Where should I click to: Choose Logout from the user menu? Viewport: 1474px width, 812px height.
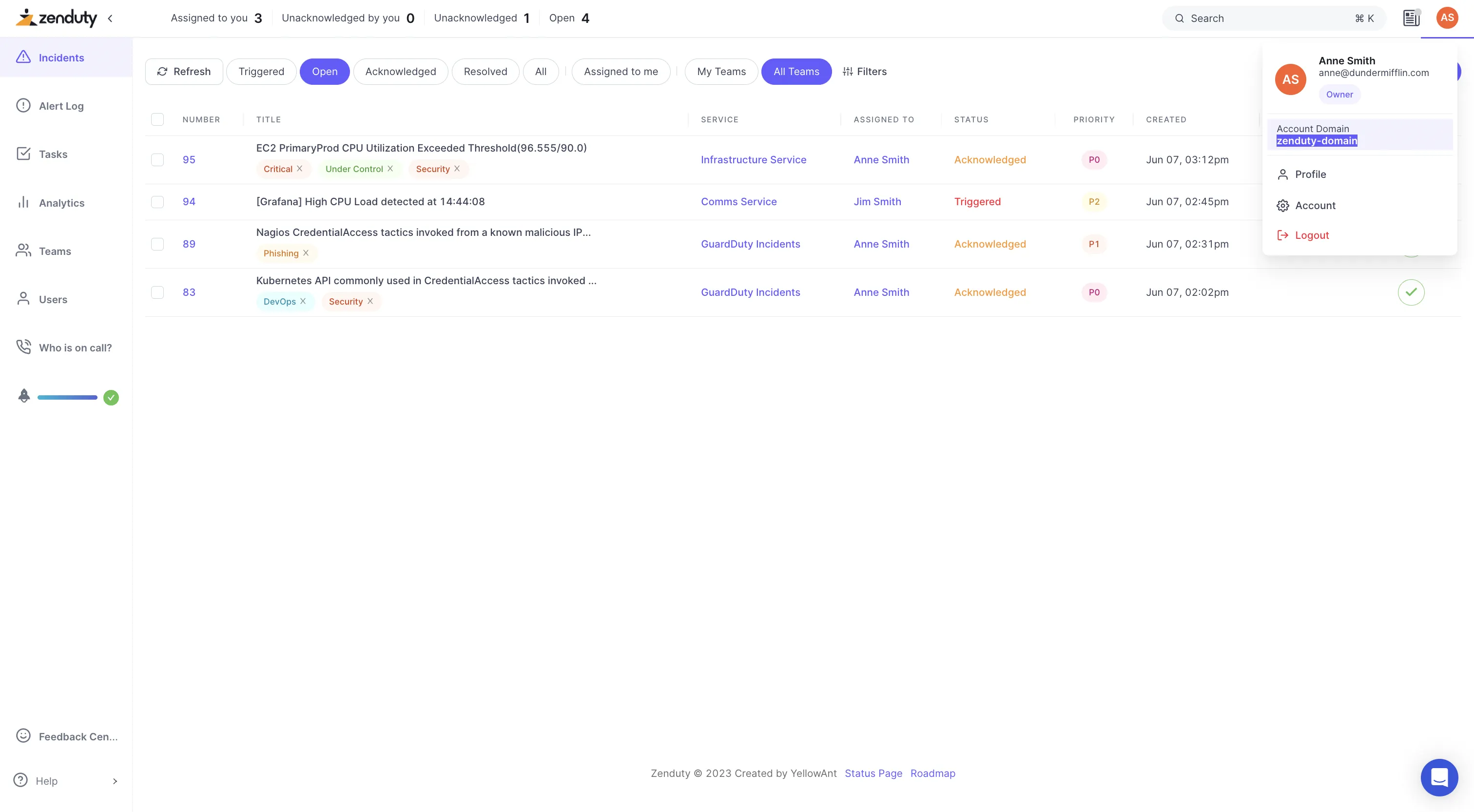point(1312,235)
